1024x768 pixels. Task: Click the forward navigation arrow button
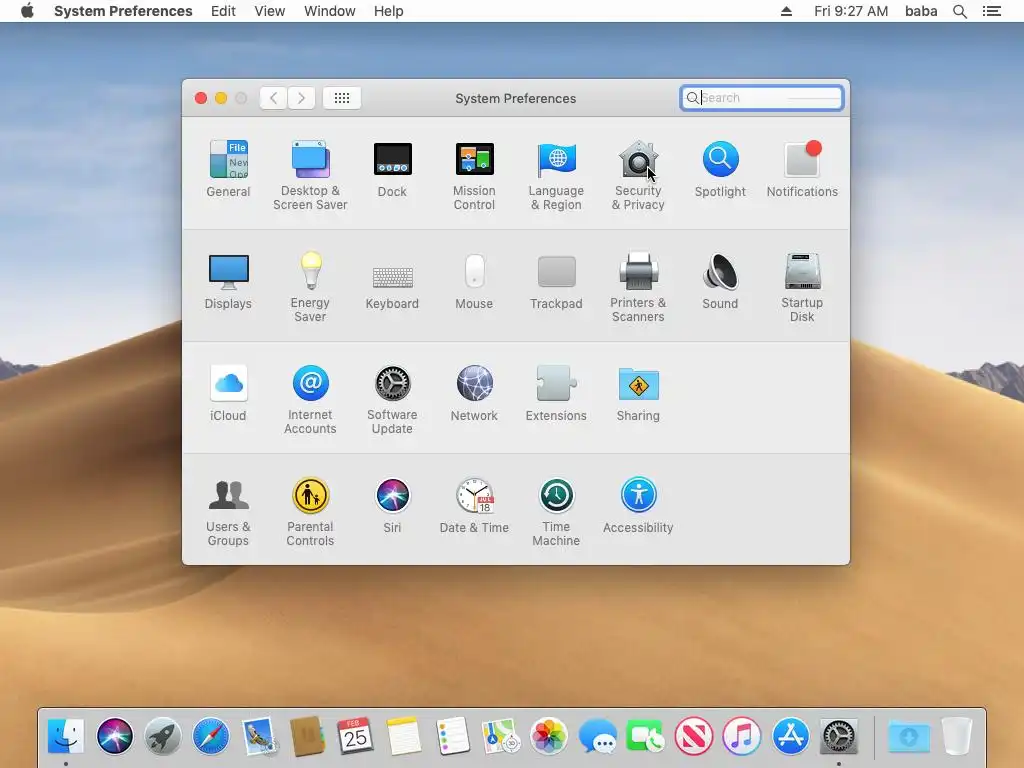point(301,98)
